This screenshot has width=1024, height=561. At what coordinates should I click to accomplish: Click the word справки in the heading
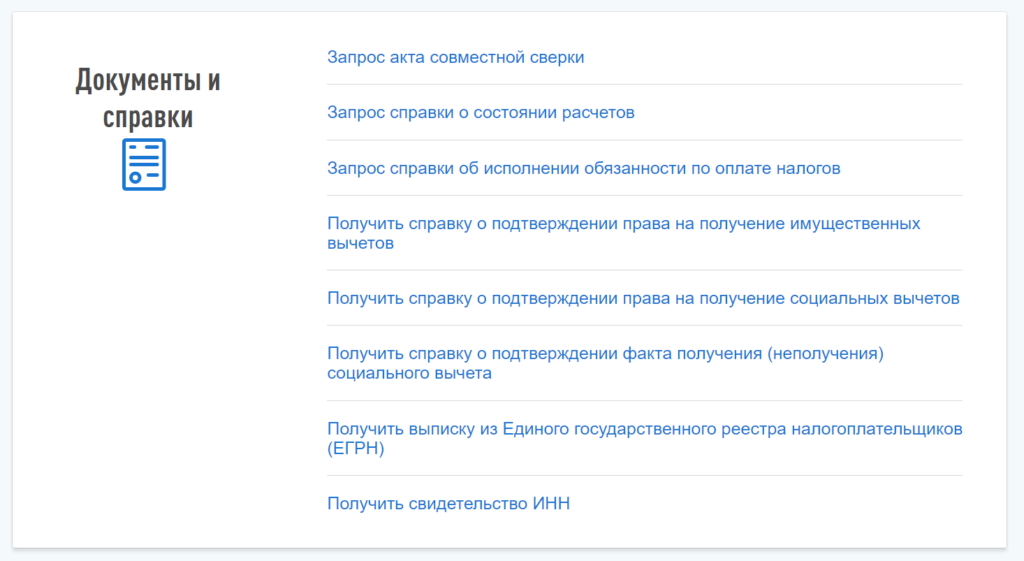pos(148,118)
